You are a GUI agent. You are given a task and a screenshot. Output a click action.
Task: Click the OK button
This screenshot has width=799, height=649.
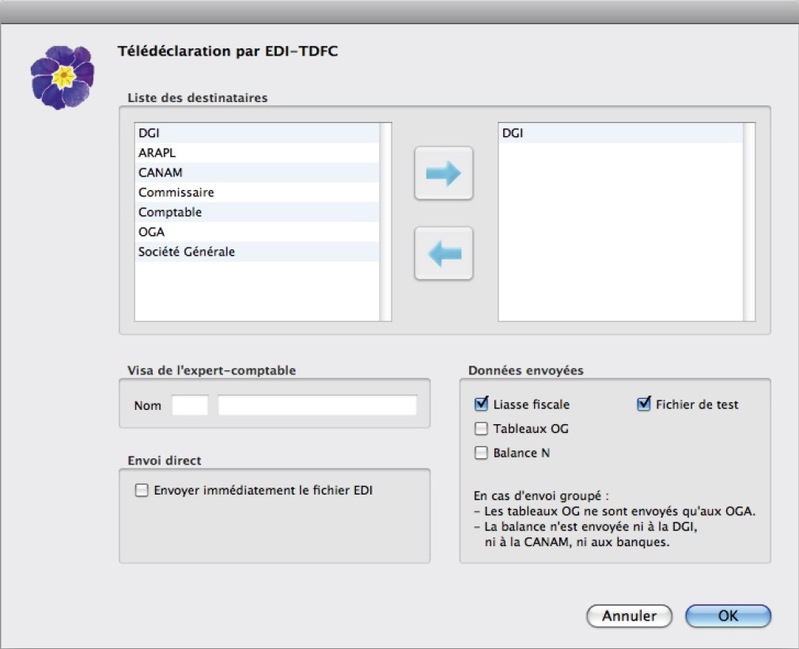[x=728, y=616]
